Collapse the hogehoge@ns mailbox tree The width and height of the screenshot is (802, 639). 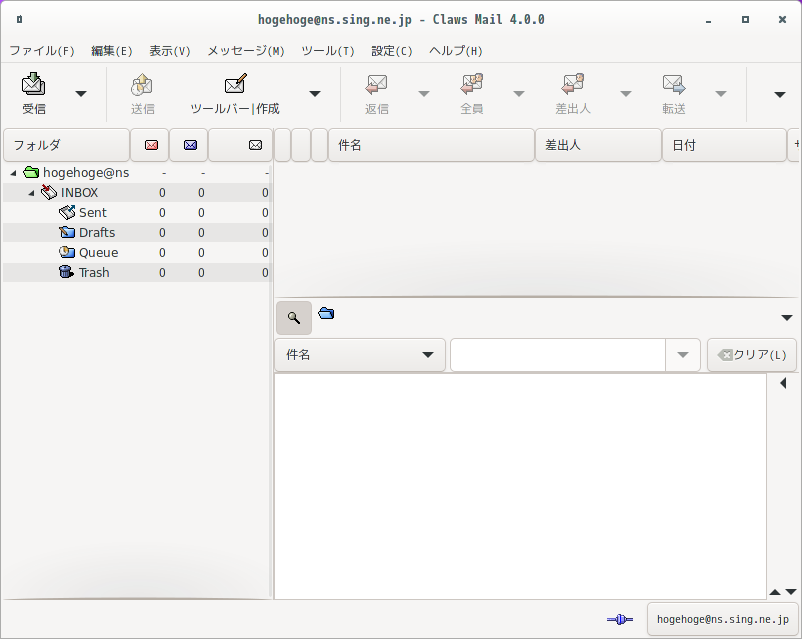pos(14,173)
